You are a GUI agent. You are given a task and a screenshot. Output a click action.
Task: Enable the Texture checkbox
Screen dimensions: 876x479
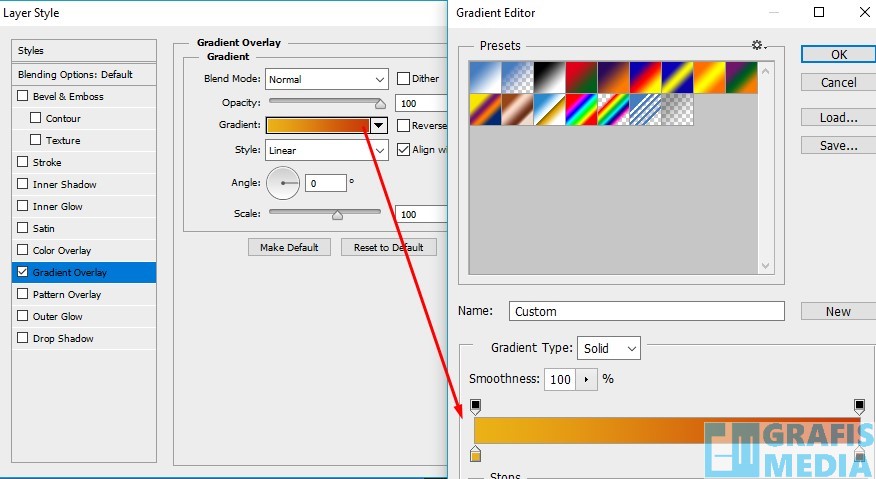click(35, 139)
